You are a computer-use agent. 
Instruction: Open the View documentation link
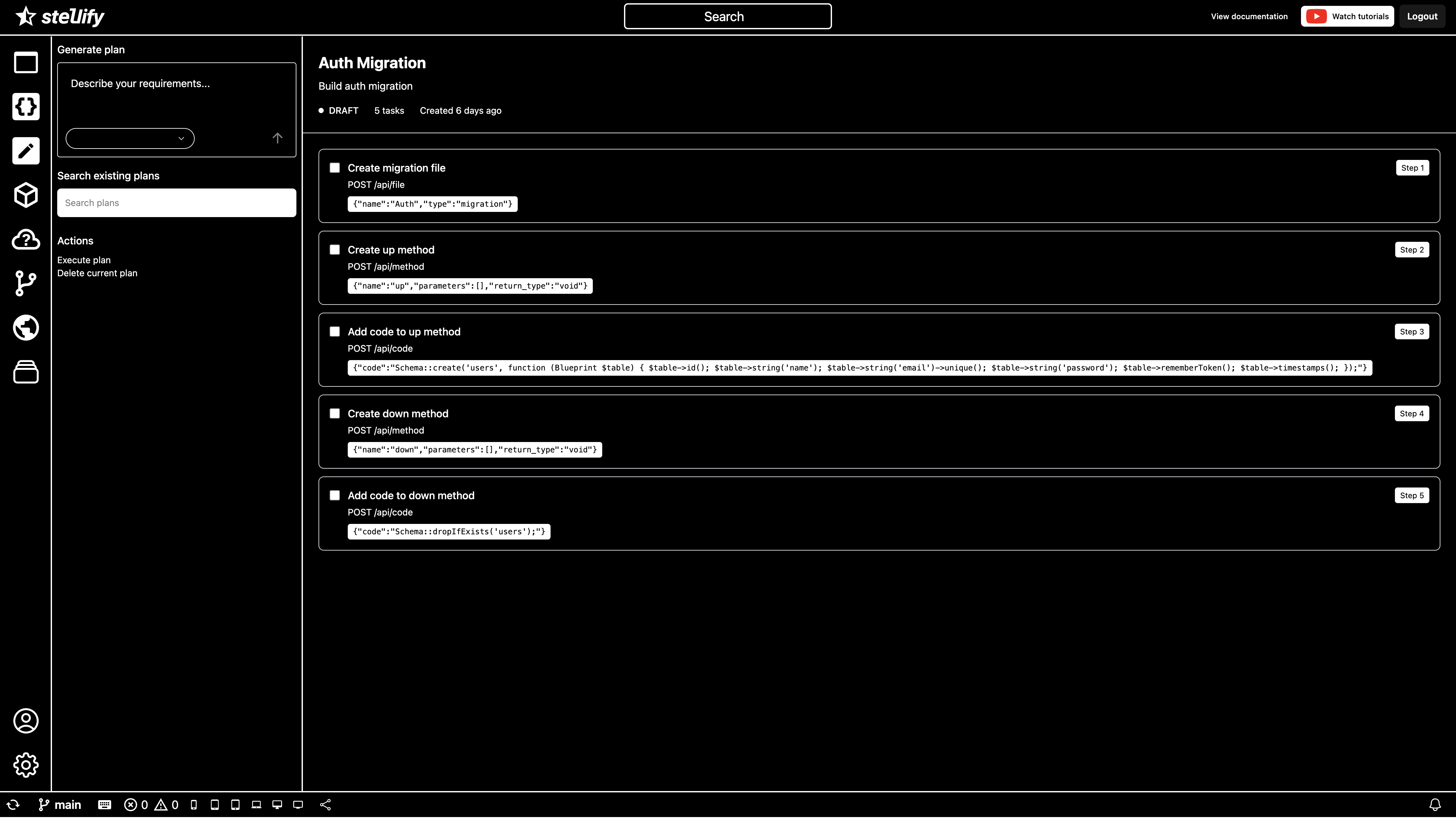[1249, 16]
